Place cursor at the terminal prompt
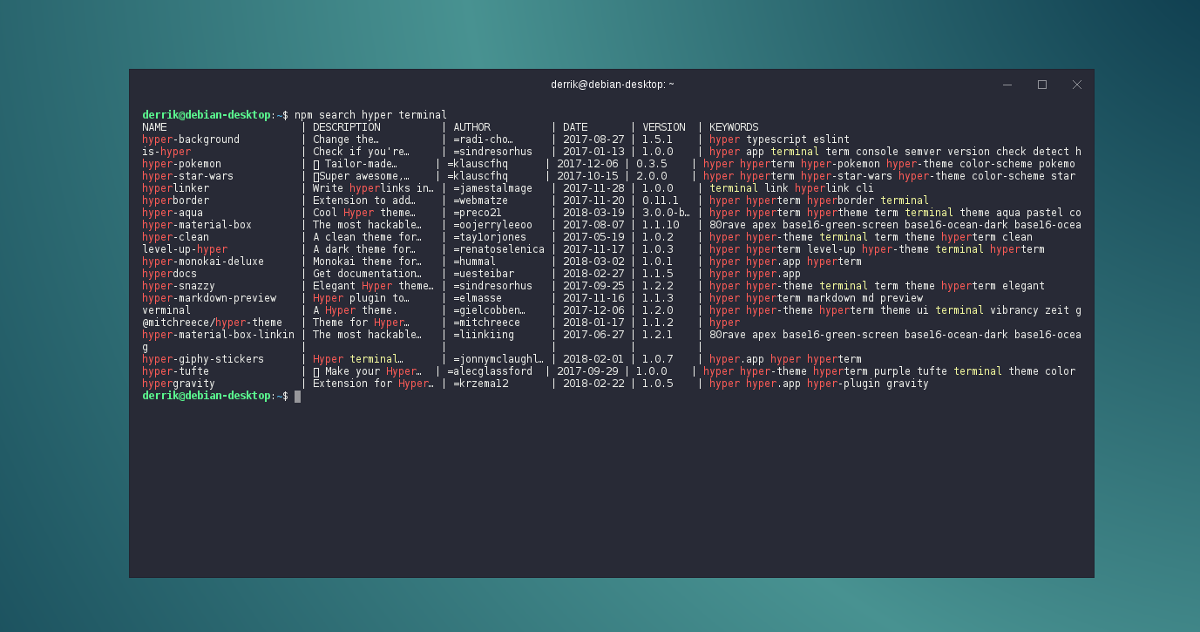1200x632 pixels. [297, 396]
